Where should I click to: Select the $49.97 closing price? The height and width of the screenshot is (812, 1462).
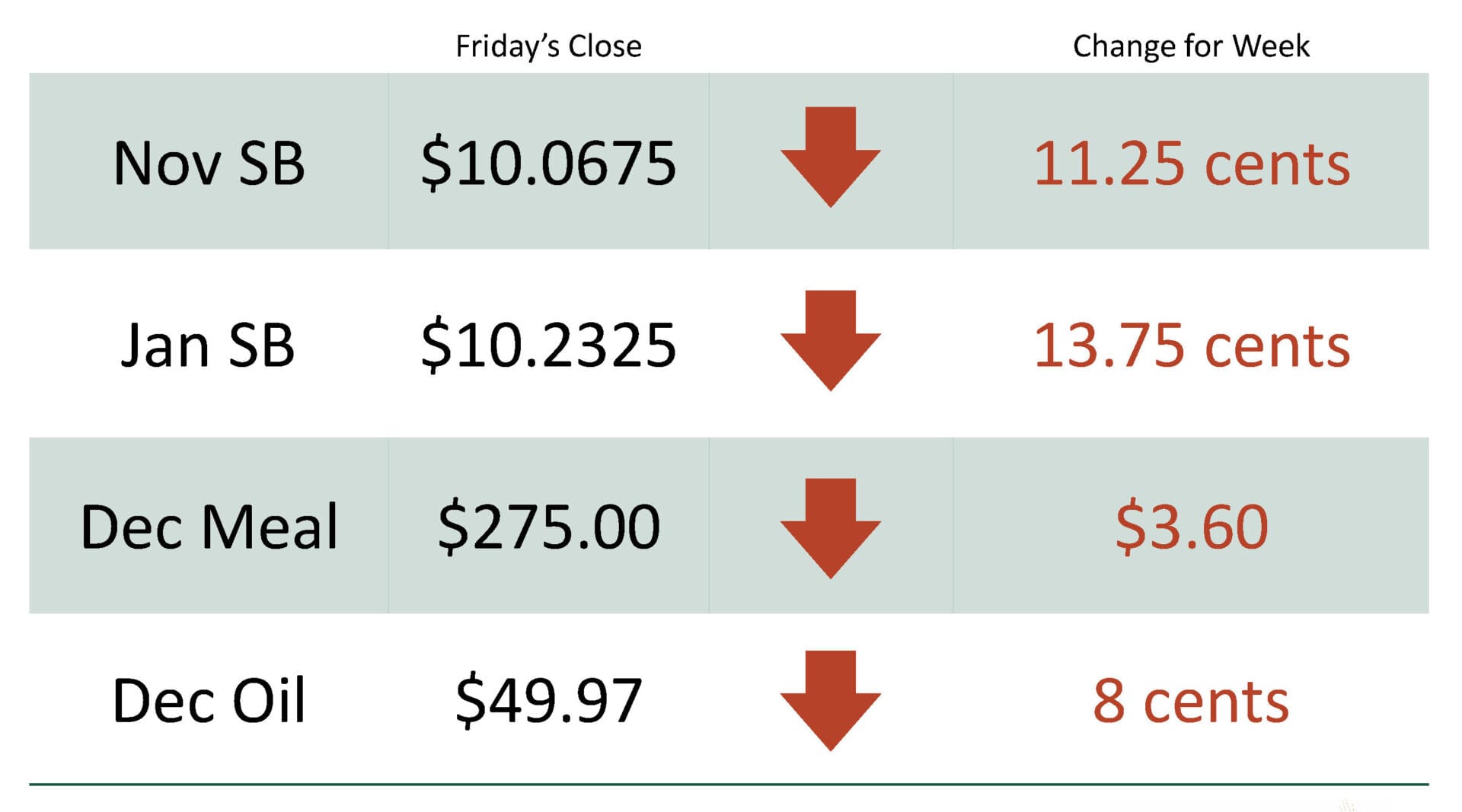[x=548, y=700]
